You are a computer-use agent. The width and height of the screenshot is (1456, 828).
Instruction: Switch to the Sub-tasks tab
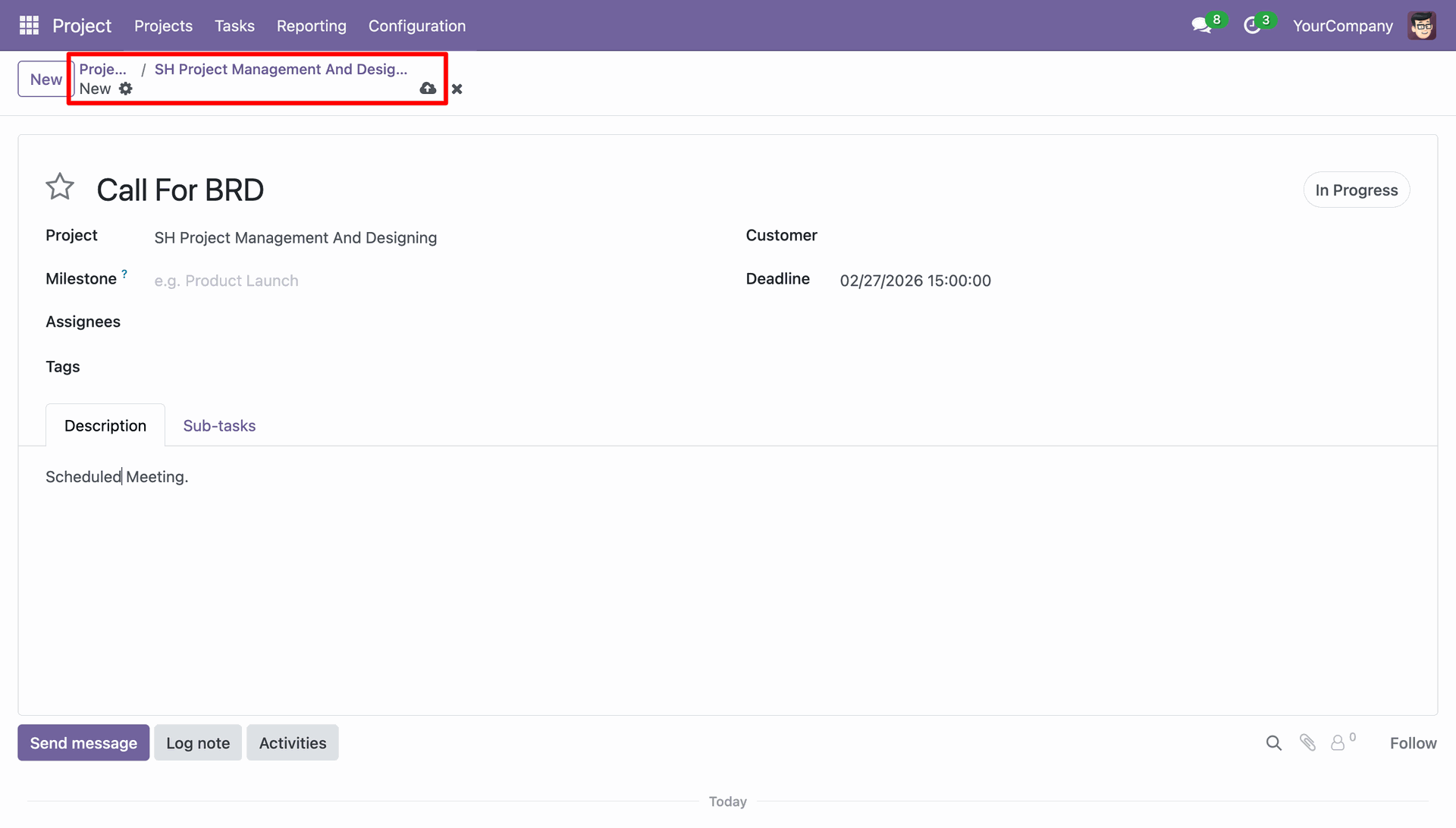219,426
